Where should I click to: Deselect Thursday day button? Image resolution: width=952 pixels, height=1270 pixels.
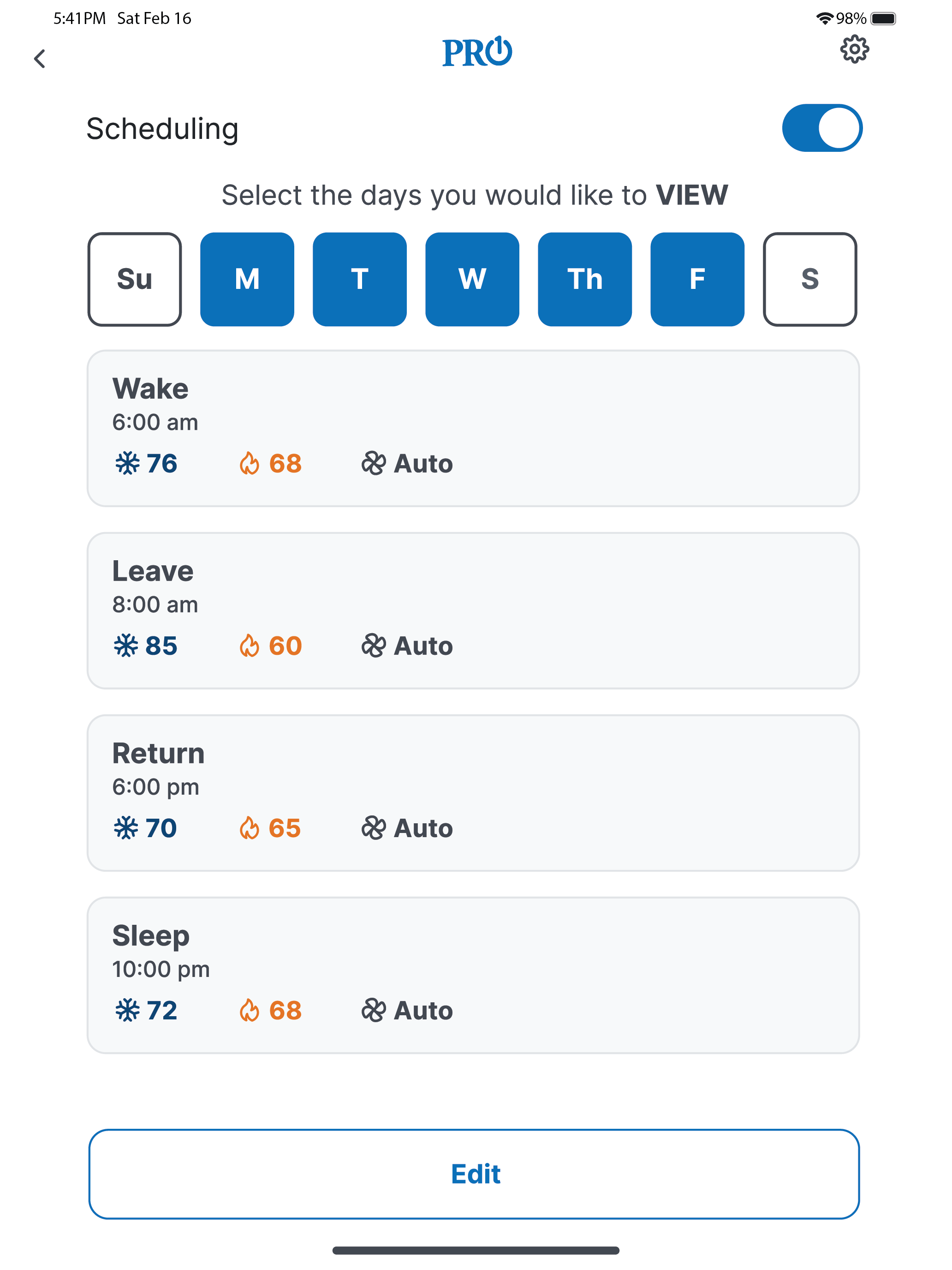point(584,279)
